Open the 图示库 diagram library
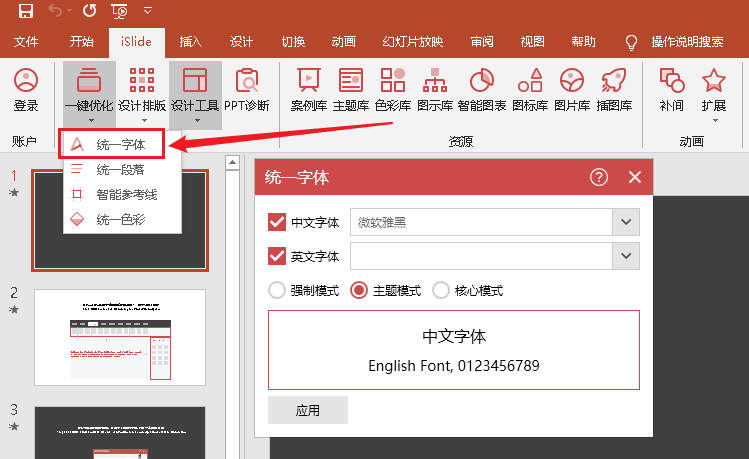The height and width of the screenshot is (459, 749). click(x=435, y=89)
